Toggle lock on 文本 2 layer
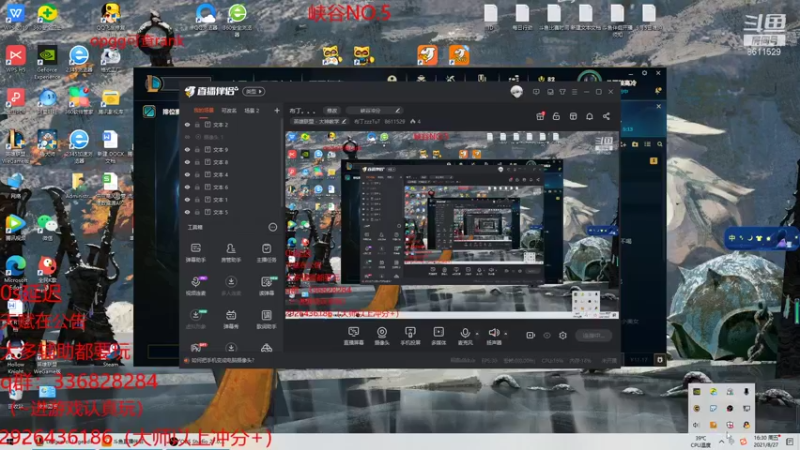 pyautogui.click(x=197, y=124)
